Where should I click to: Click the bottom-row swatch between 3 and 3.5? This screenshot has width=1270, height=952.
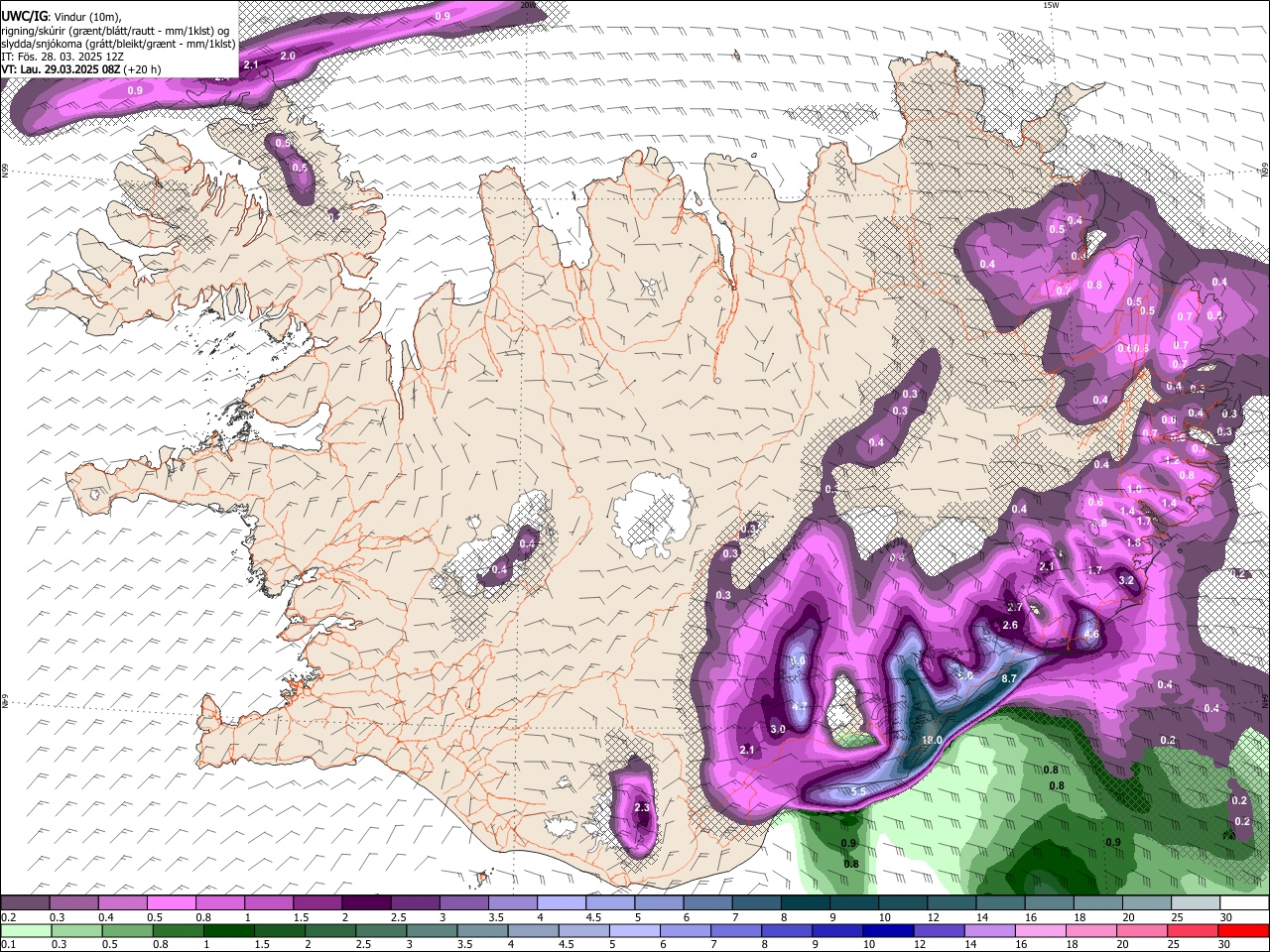(x=432, y=931)
